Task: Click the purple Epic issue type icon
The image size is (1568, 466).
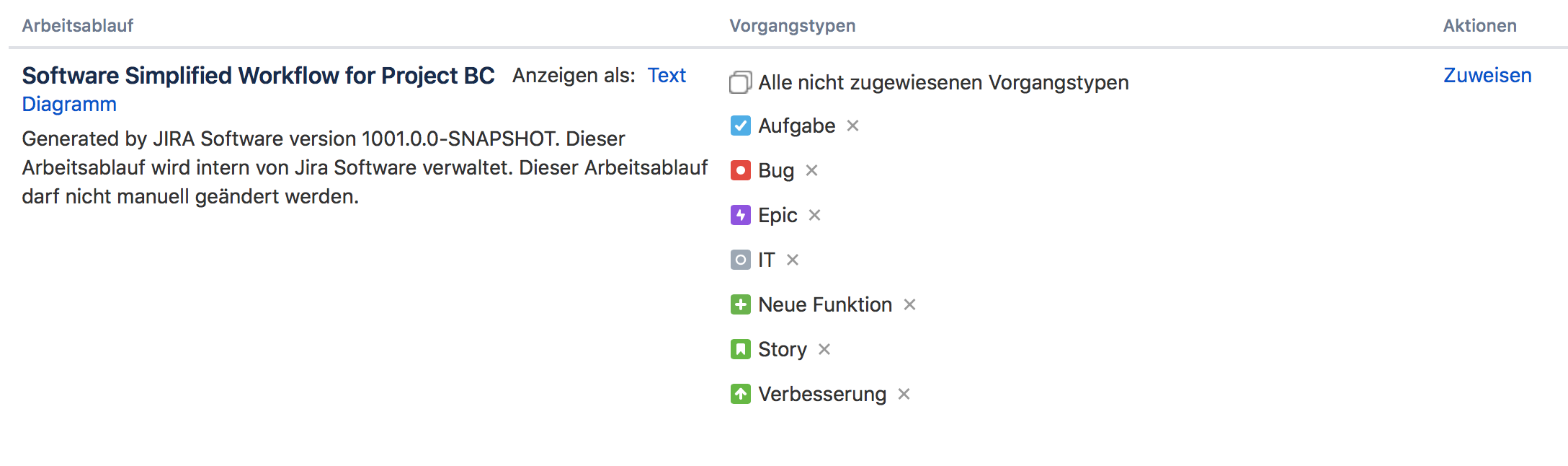Action: click(740, 215)
